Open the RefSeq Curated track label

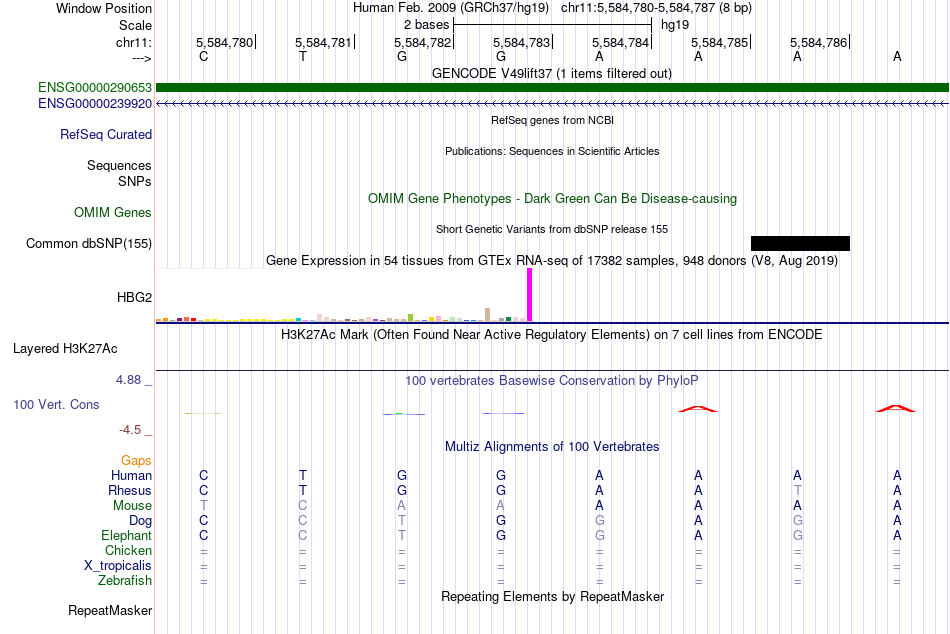click(x=106, y=135)
